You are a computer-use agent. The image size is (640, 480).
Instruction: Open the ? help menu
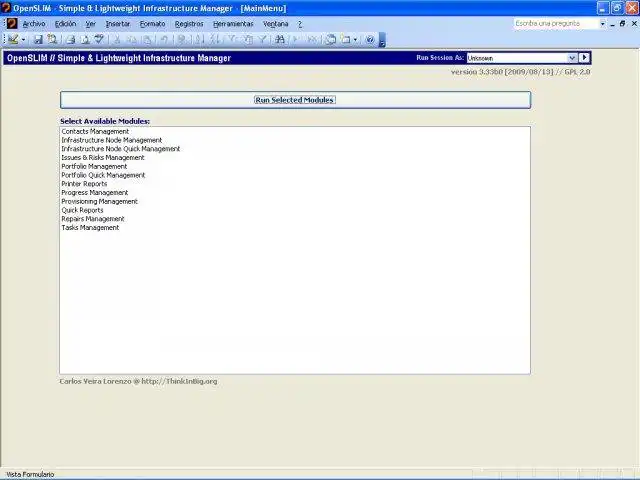(x=300, y=24)
